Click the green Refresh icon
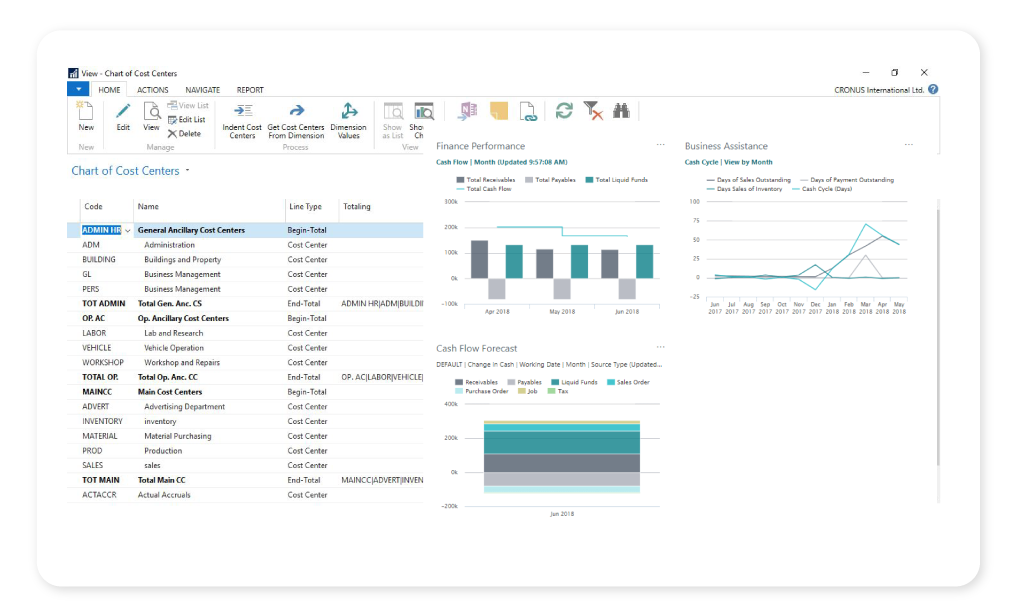This screenshot has height=616, width=1012. [x=564, y=111]
